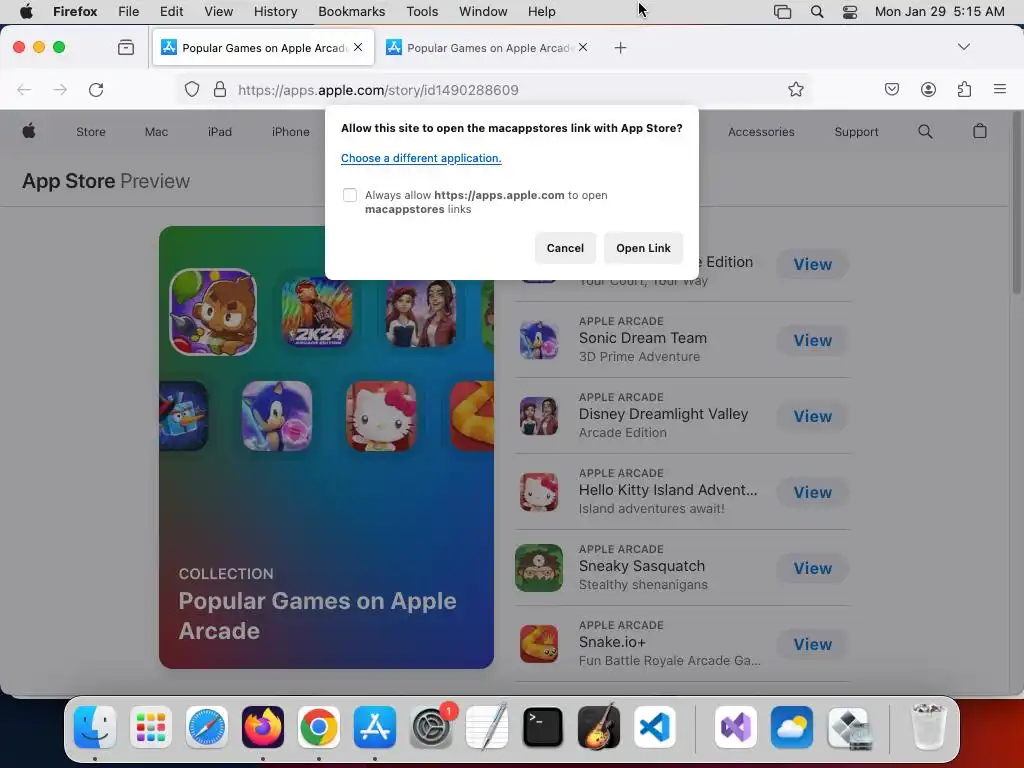
Task: Click iPad in Apple navigation
Action: point(220,132)
